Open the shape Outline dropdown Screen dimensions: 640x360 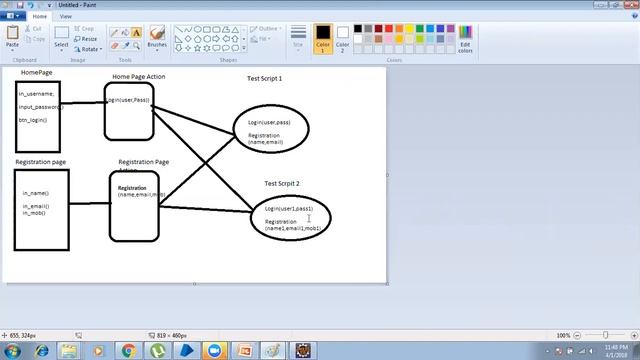point(266,29)
